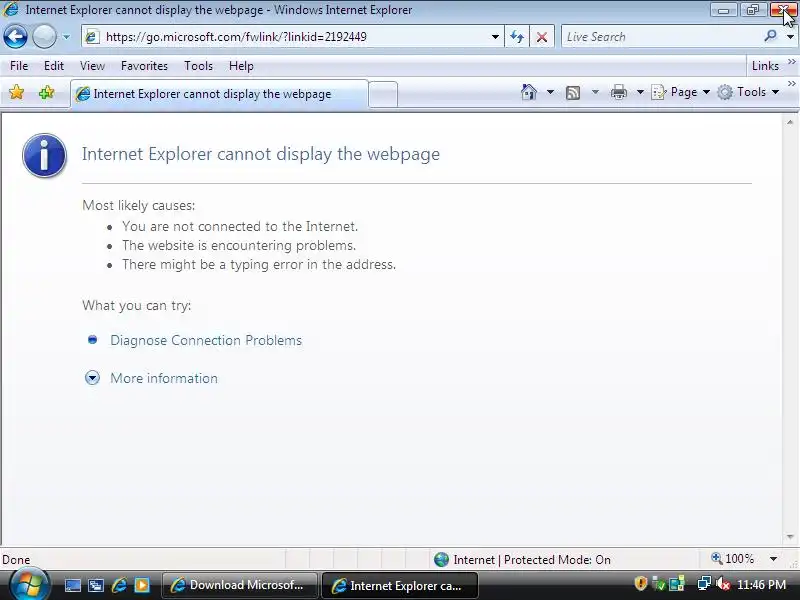Click the RSS Feeds icon

click(573, 92)
